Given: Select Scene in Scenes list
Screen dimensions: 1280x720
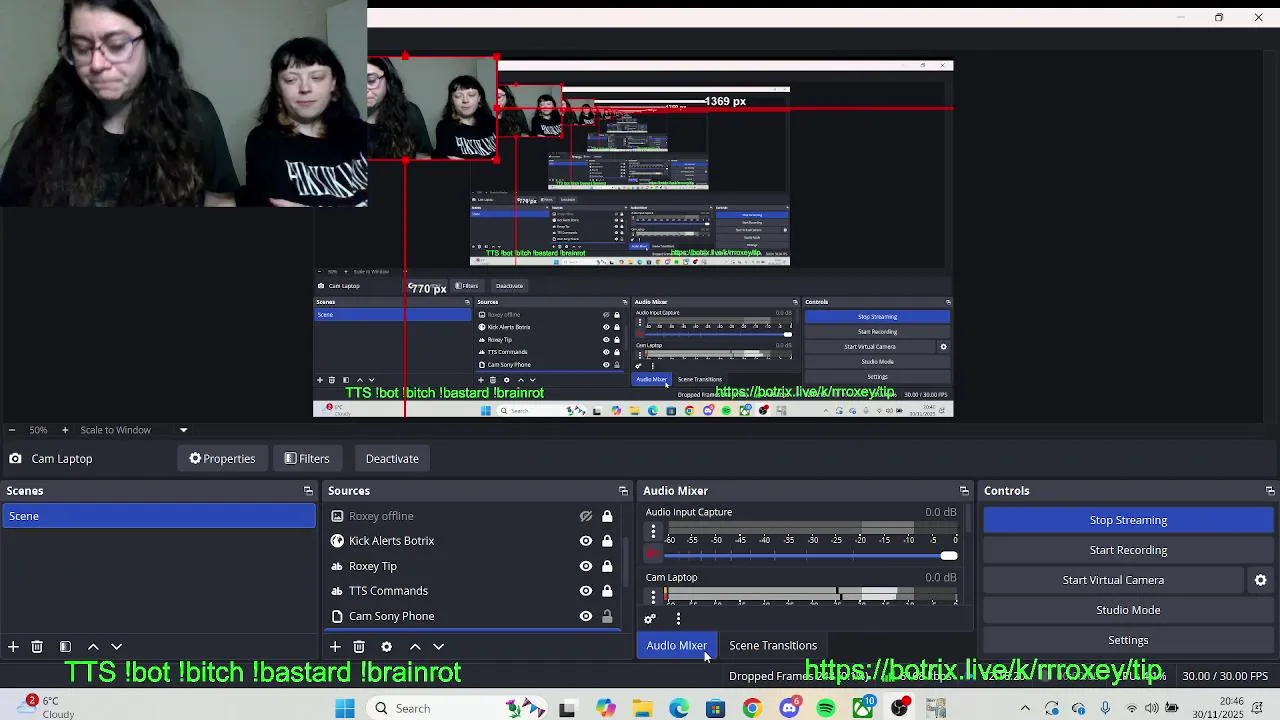Looking at the screenshot, I should click(158, 516).
